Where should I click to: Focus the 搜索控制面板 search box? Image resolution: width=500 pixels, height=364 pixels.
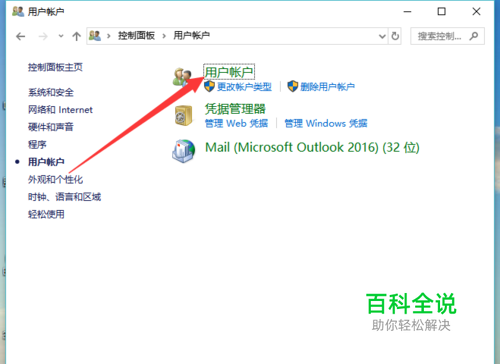447,36
